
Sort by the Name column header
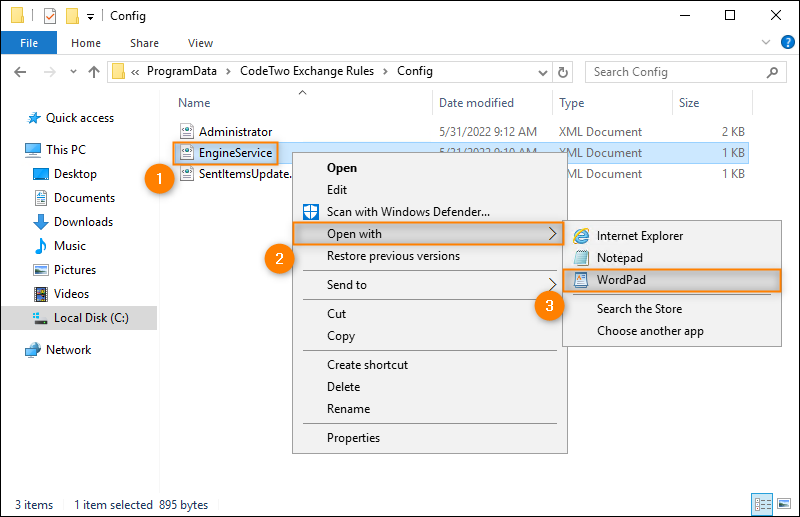pyautogui.click(x=194, y=103)
